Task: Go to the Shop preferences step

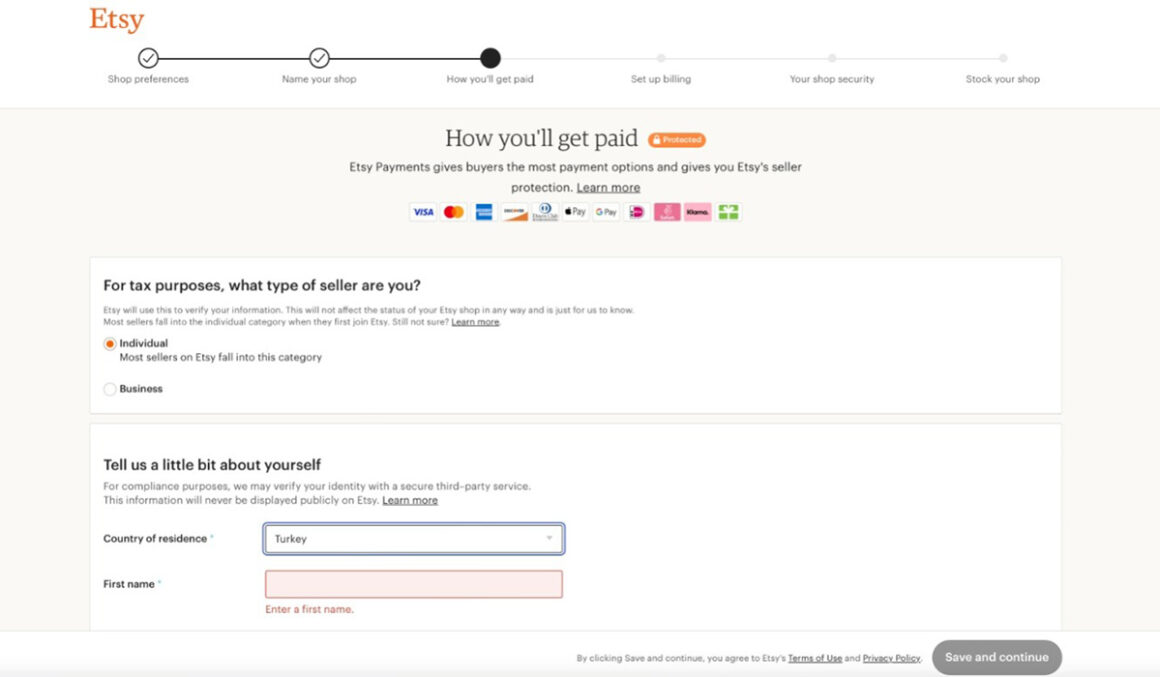Action: click(x=148, y=59)
